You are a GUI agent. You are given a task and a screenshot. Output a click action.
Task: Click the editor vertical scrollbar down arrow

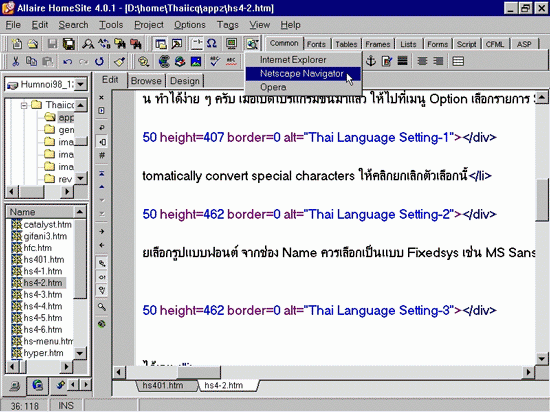(x=542, y=359)
